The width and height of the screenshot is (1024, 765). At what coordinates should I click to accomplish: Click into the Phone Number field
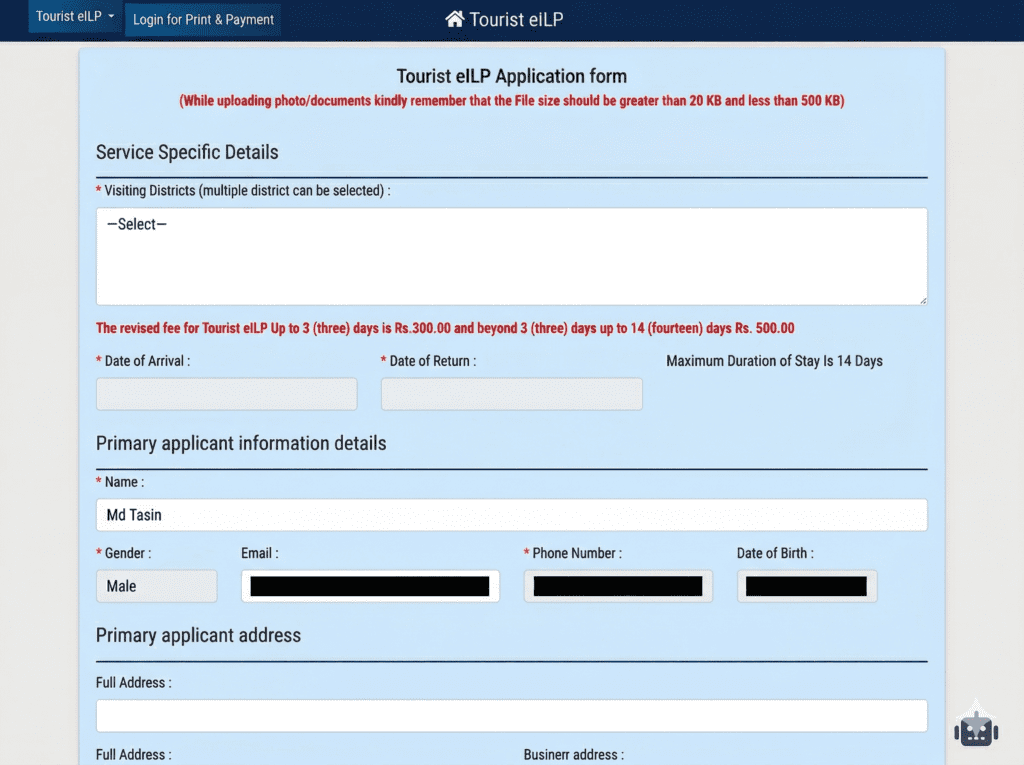[618, 586]
